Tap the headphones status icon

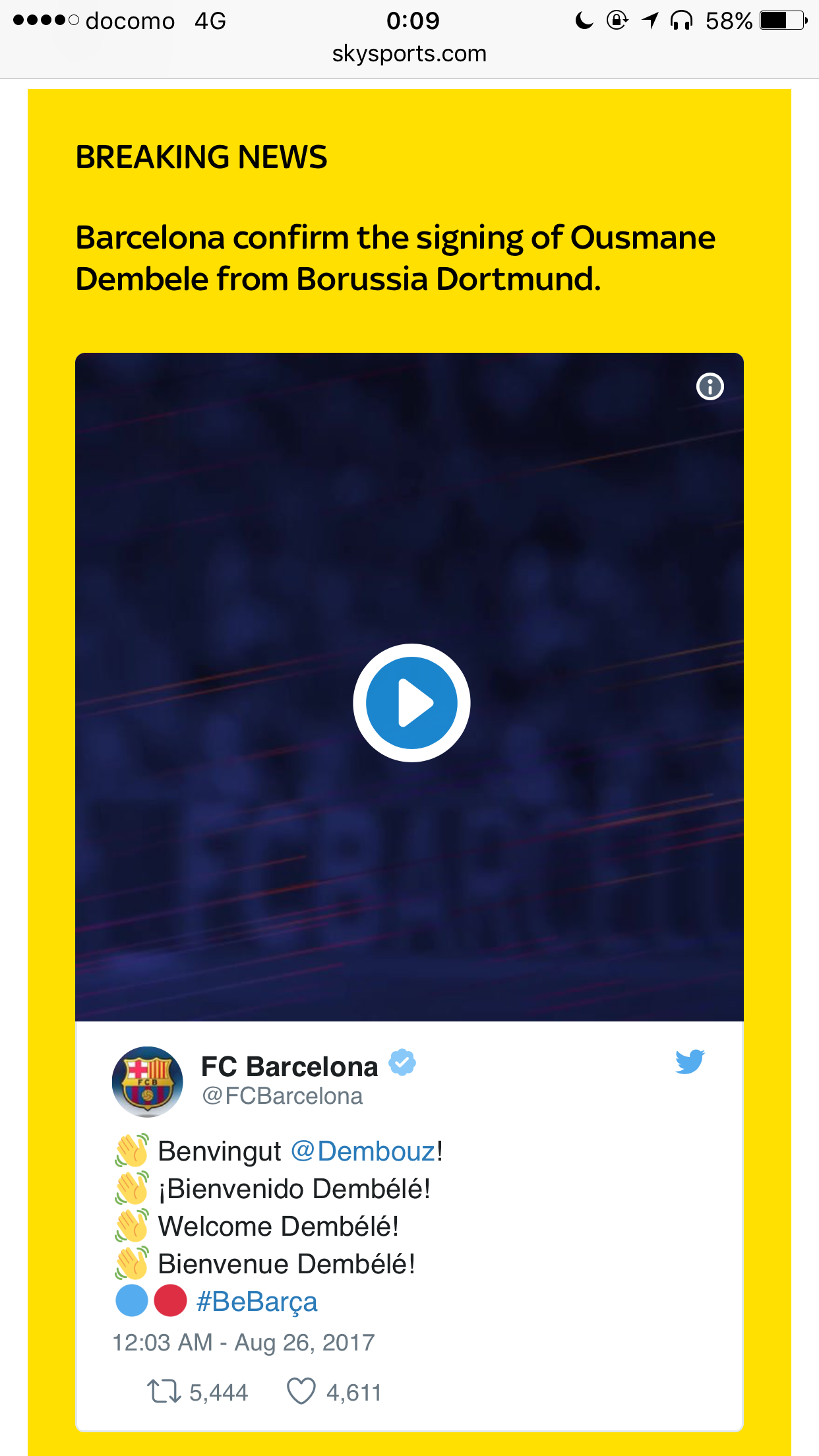click(x=681, y=21)
